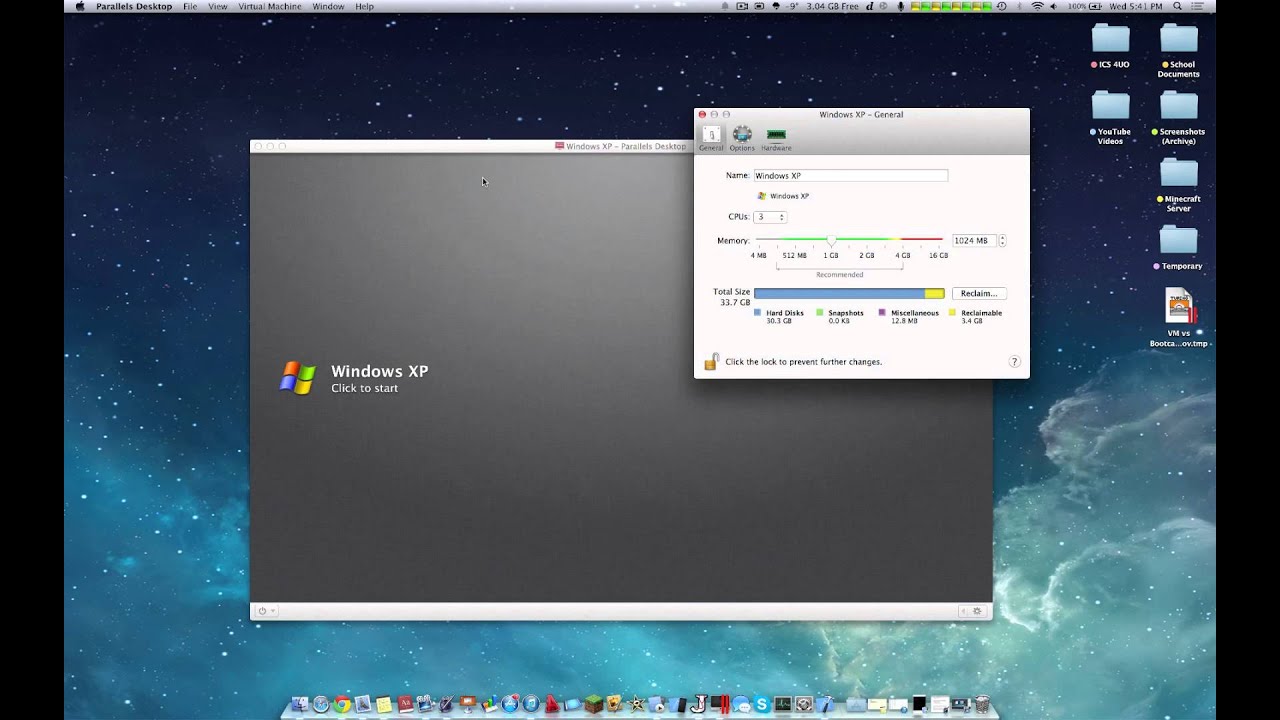Viewport: 1280px width, 720px height.
Task: Click Parallels Desktop icon in dock
Action: coord(720,704)
